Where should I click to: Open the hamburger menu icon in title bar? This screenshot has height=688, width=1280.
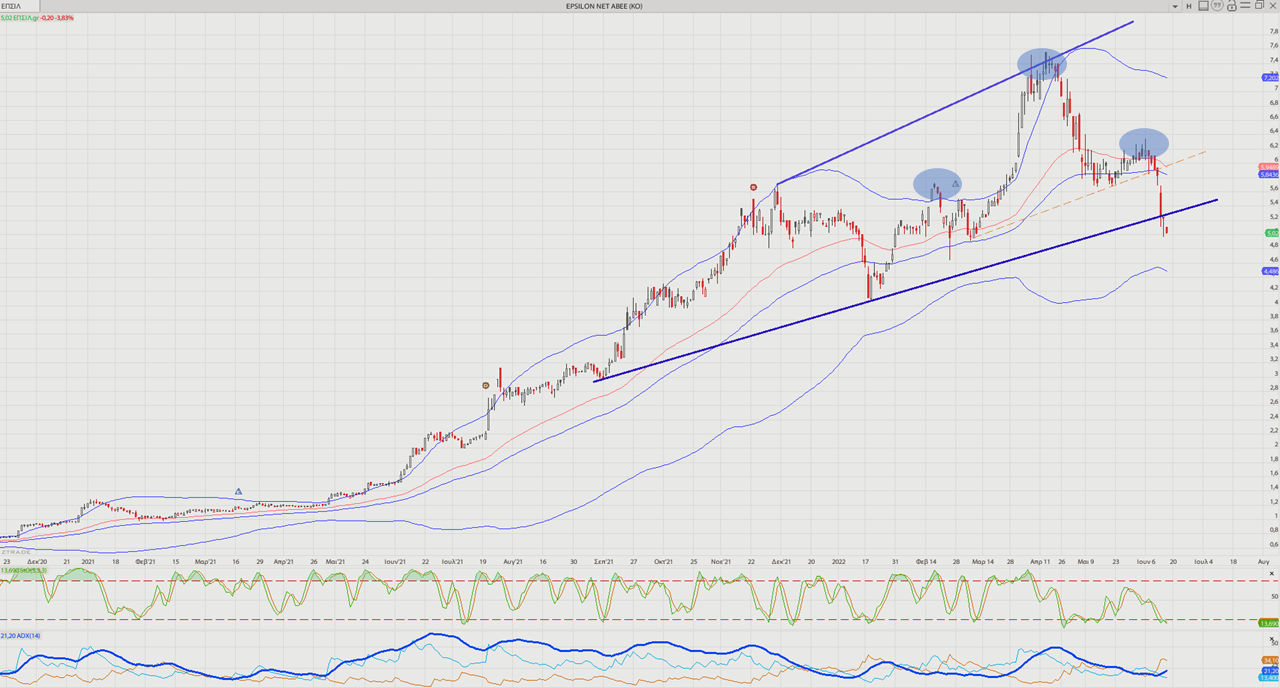click(1245, 5)
